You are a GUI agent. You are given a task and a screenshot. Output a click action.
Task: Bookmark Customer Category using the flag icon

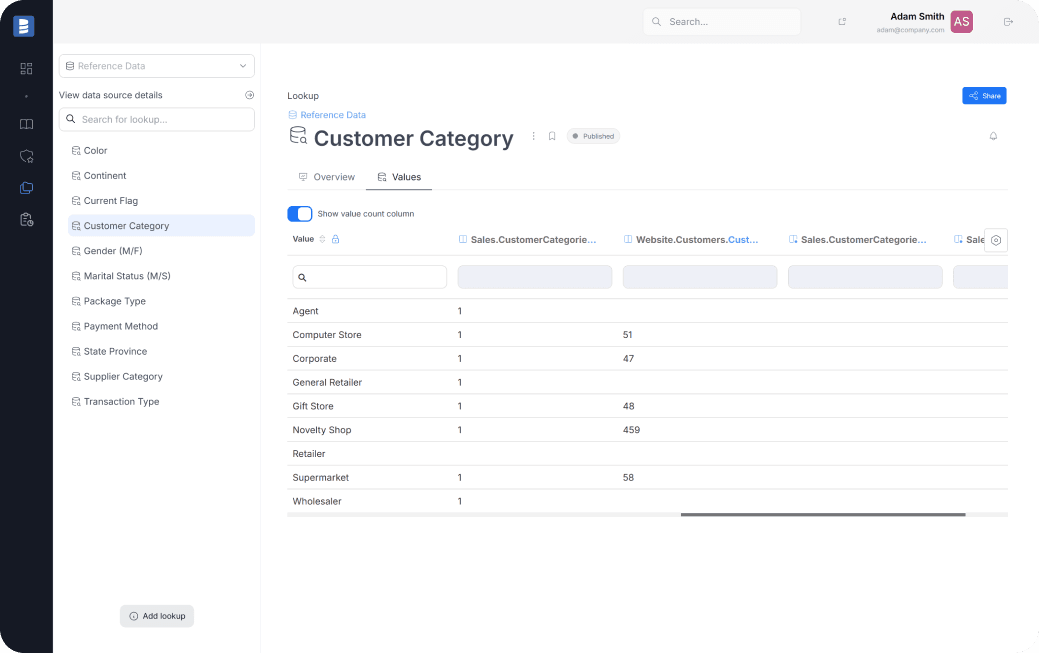(552, 135)
